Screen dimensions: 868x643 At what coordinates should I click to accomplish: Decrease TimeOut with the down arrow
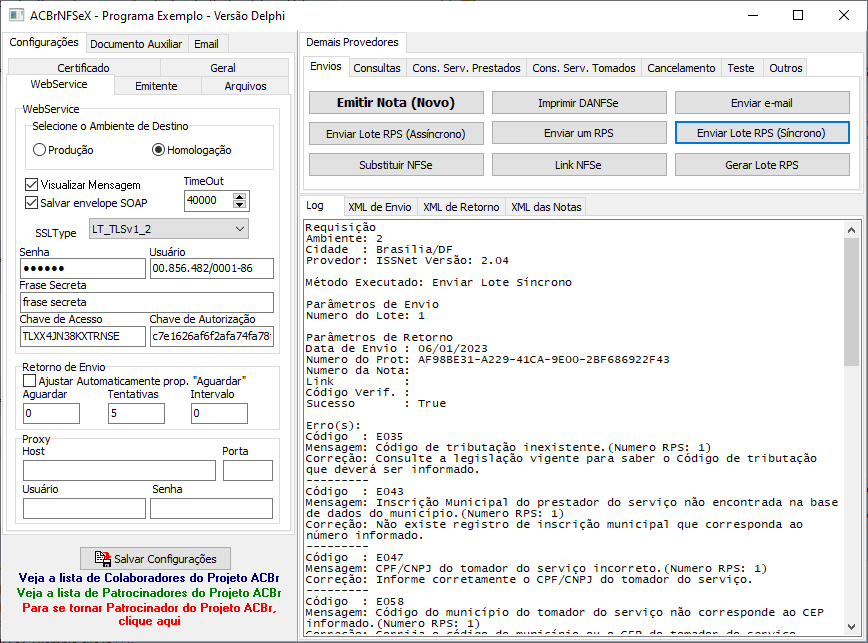(239, 205)
